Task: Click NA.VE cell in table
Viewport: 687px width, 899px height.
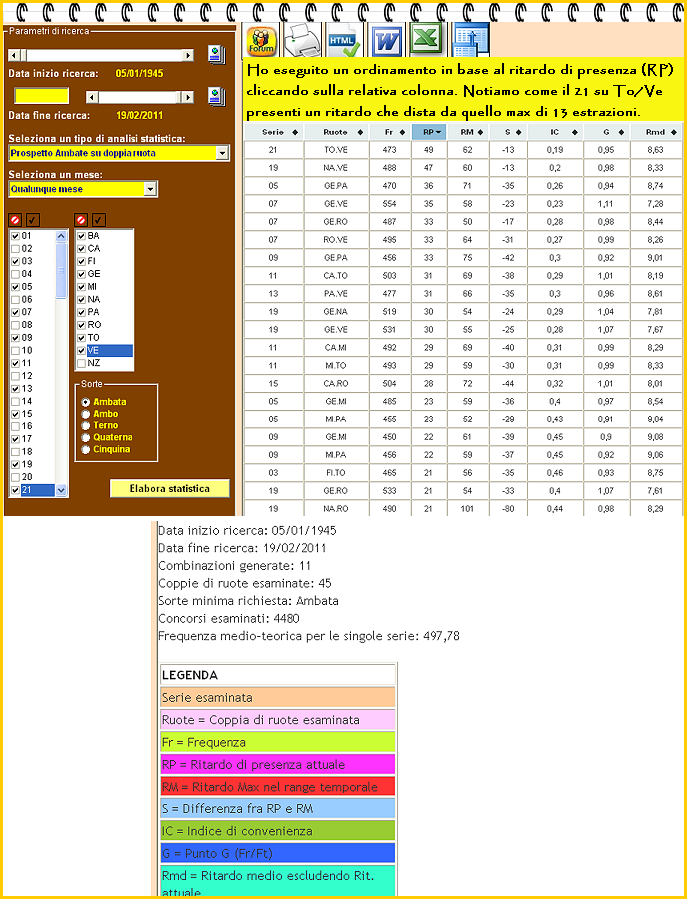Action: point(336,168)
